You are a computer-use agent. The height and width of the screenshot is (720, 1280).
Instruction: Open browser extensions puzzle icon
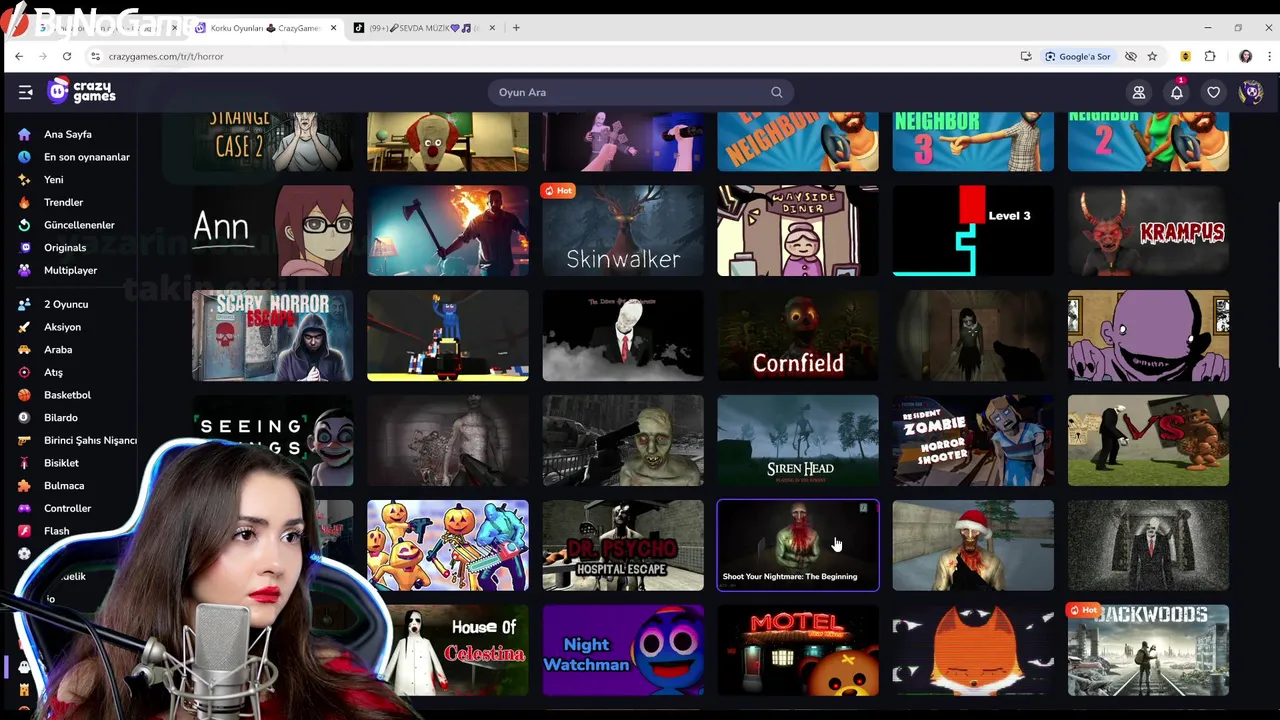[1210, 56]
